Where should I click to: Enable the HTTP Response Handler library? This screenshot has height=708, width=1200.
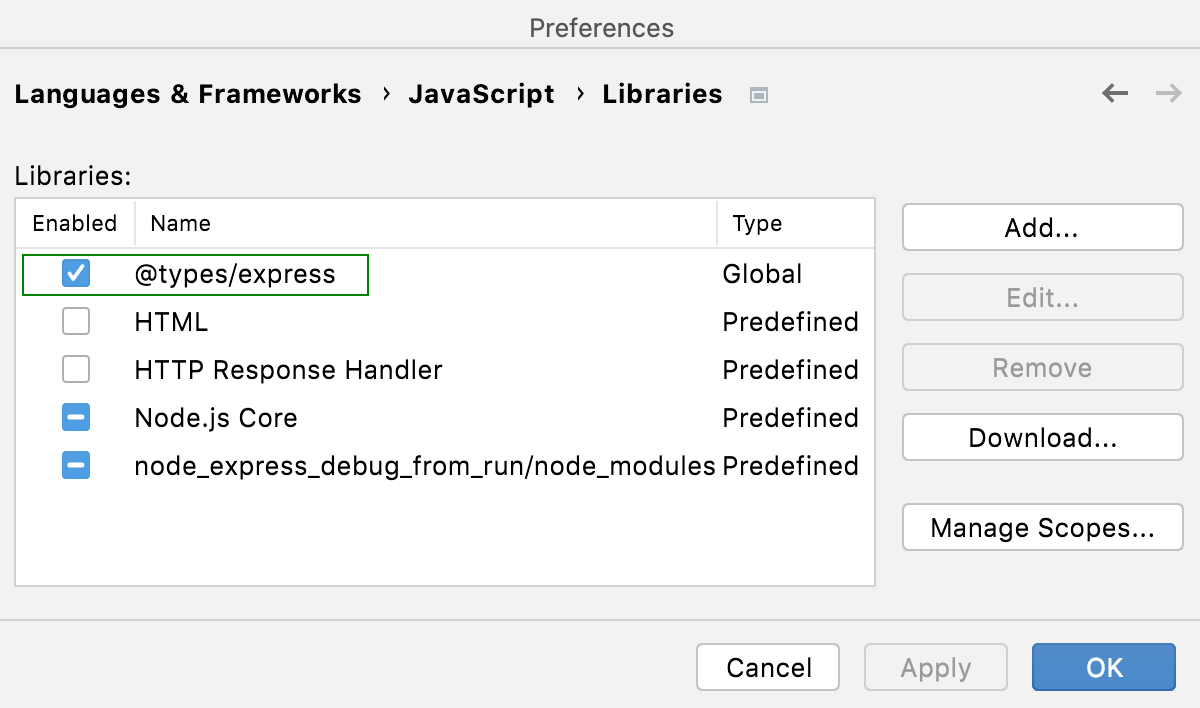coord(75,369)
